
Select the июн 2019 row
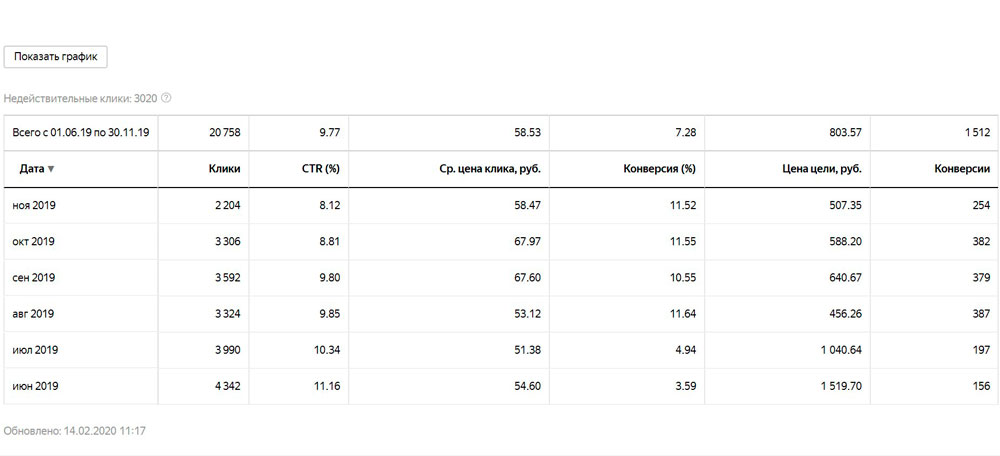(x=34, y=385)
